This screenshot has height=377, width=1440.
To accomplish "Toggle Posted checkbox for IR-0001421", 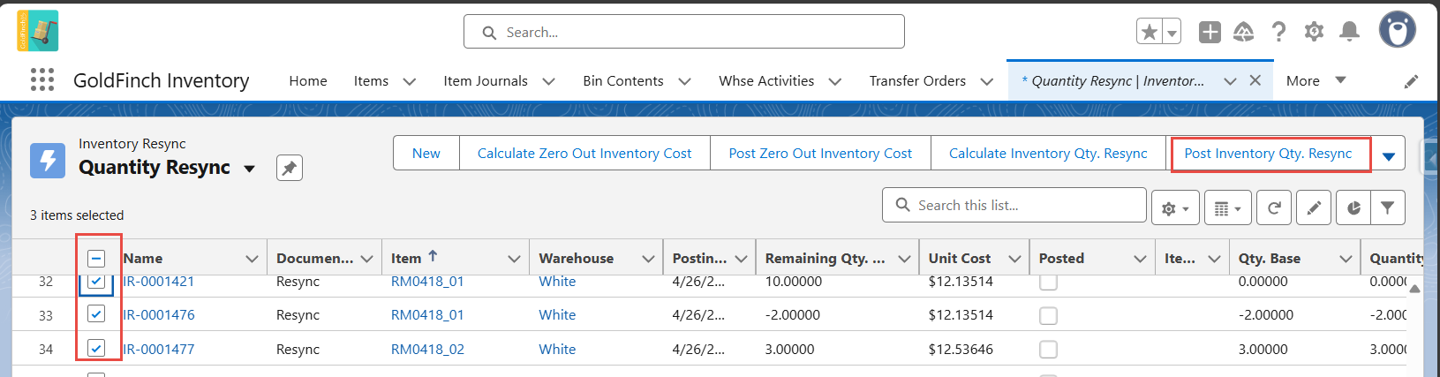I will 1048,283.
